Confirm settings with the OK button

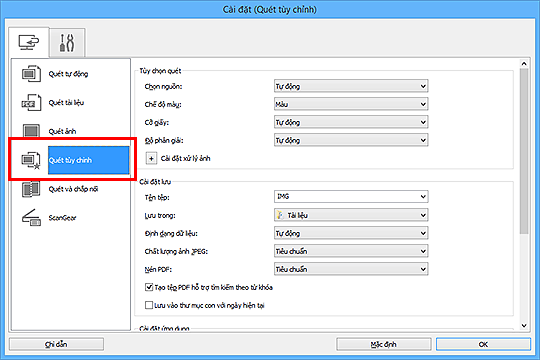click(x=483, y=344)
